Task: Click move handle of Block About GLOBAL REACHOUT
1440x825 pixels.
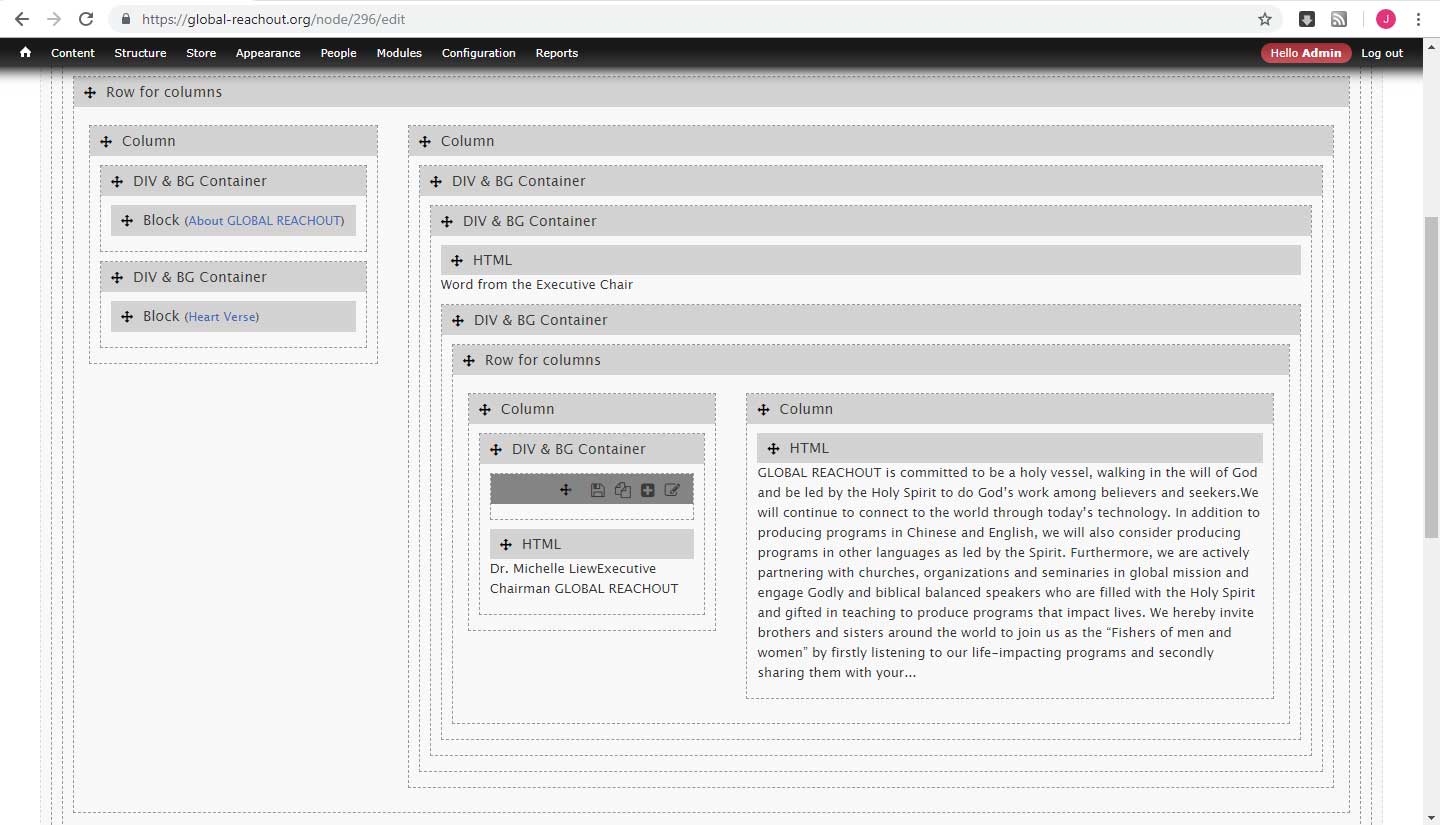Action: pyautogui.click(x=127, y=221)
